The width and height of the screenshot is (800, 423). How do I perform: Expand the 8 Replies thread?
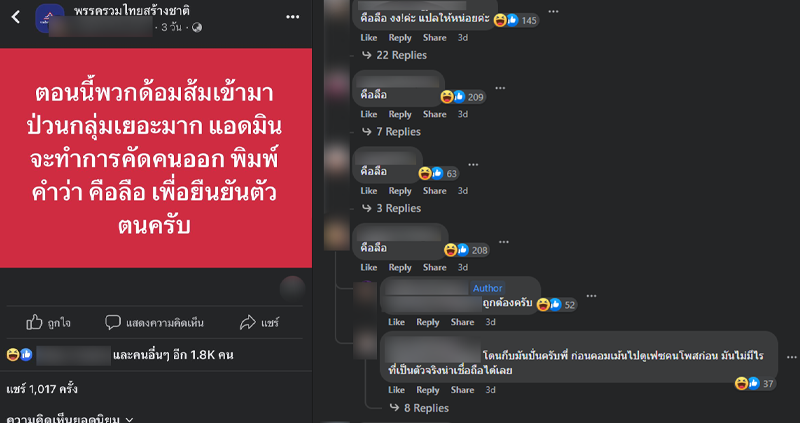419,408
